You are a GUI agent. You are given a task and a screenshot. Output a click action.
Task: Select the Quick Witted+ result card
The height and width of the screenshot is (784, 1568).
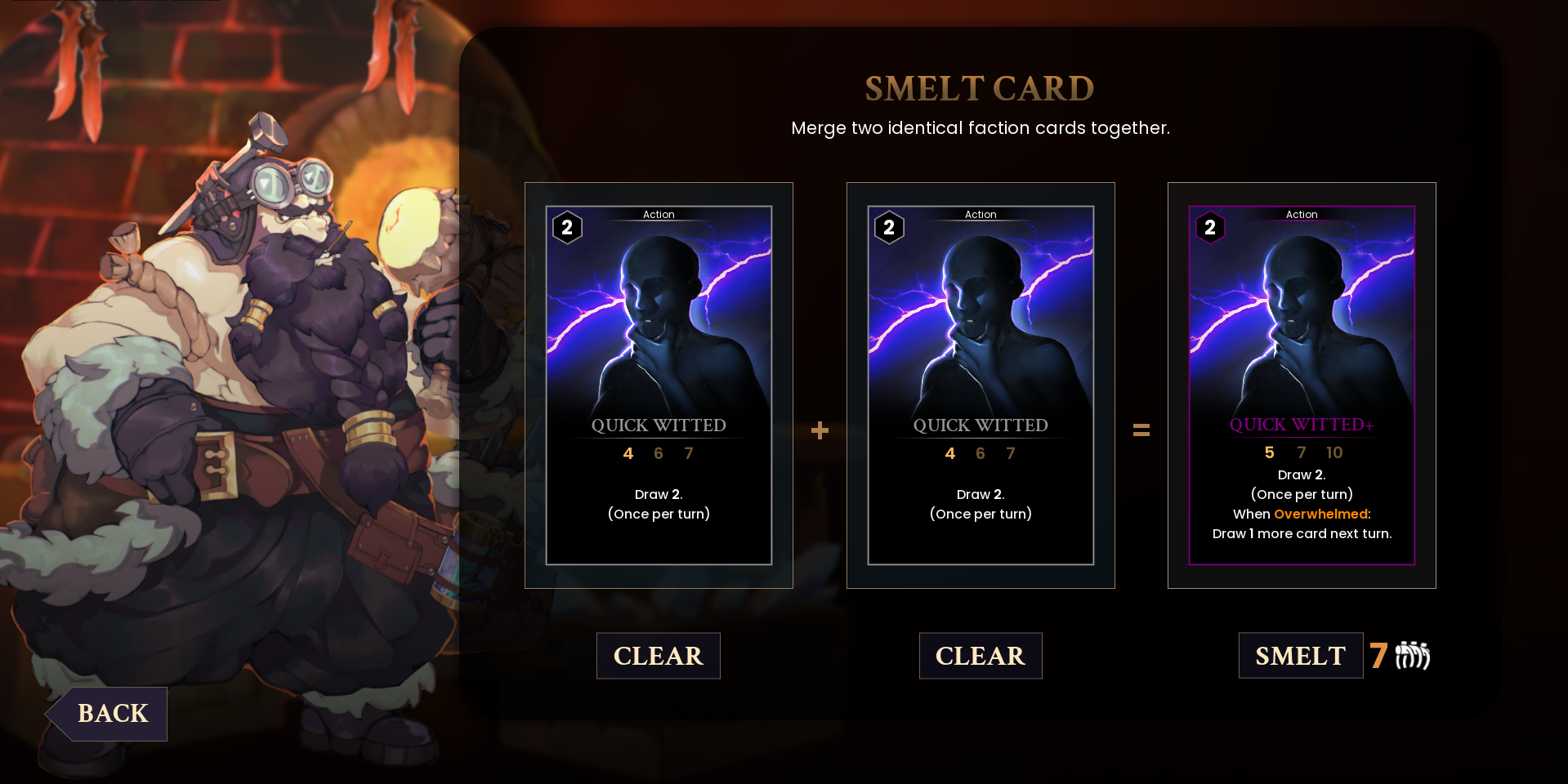point(1302,385)
